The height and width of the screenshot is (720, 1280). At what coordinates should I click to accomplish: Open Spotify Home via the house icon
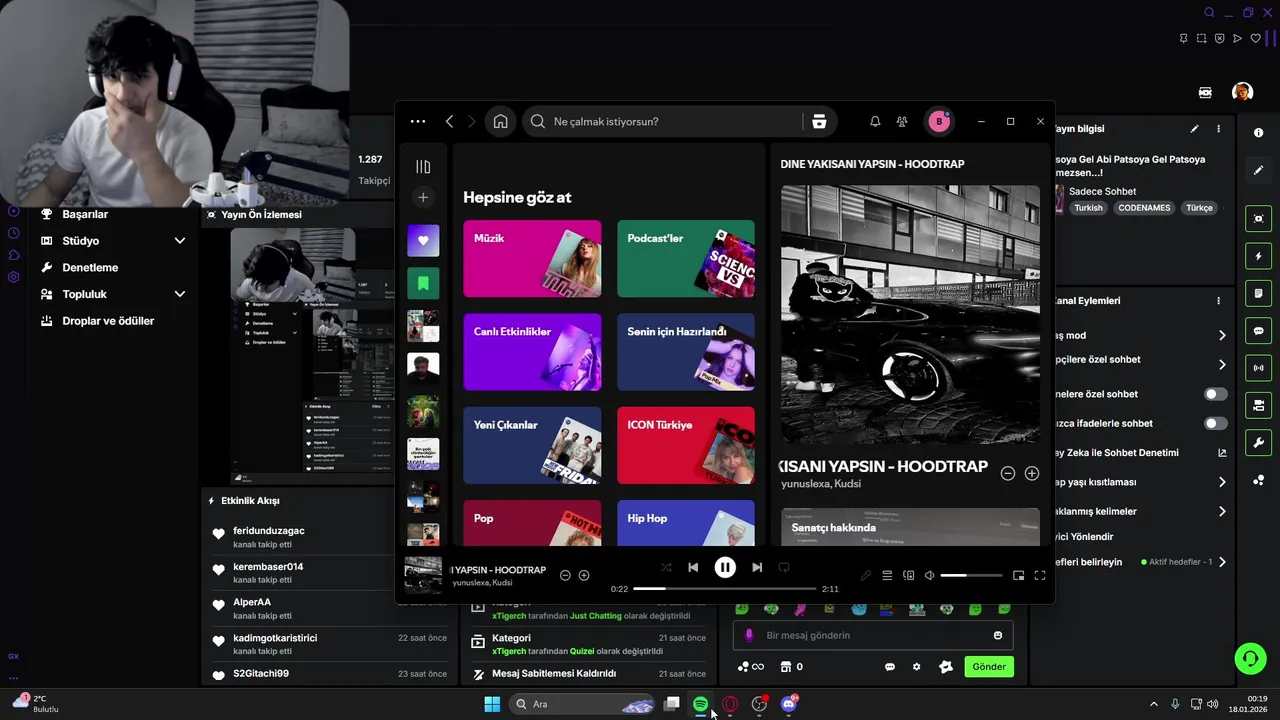point(500,121)
